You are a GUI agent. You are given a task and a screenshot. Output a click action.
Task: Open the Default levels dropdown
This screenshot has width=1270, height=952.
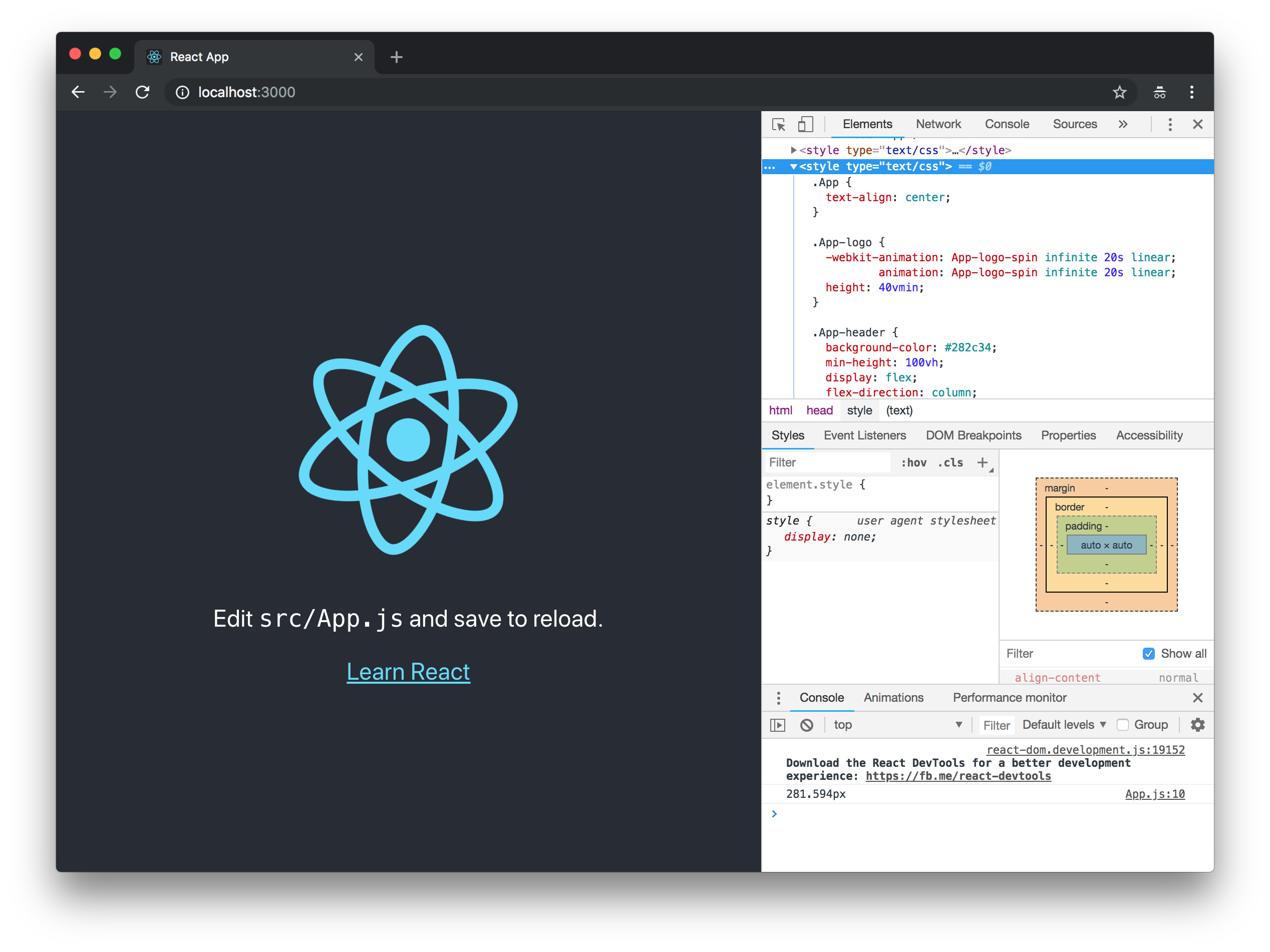point(1064,725)
